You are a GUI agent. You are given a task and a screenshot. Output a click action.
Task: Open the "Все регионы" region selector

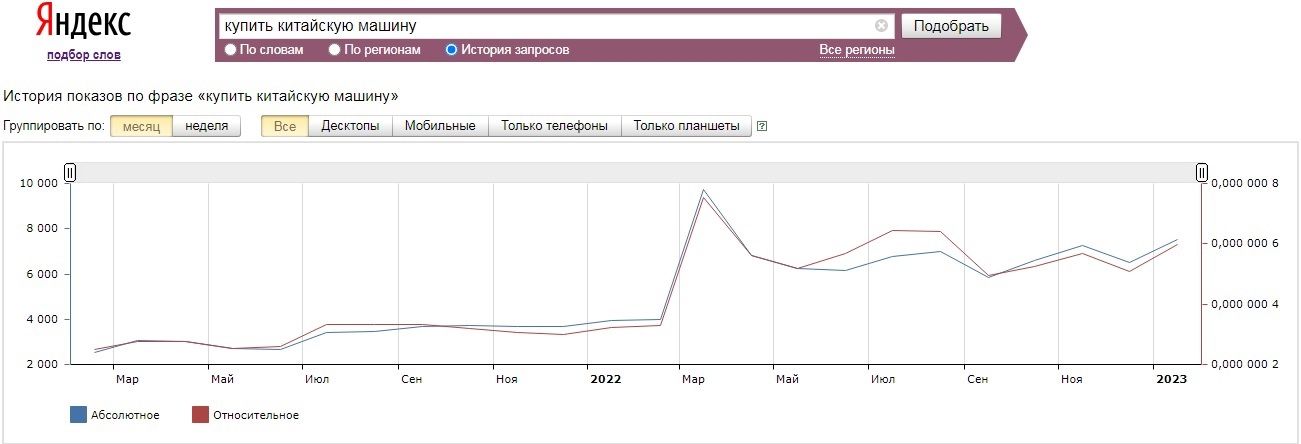(856, 49)
